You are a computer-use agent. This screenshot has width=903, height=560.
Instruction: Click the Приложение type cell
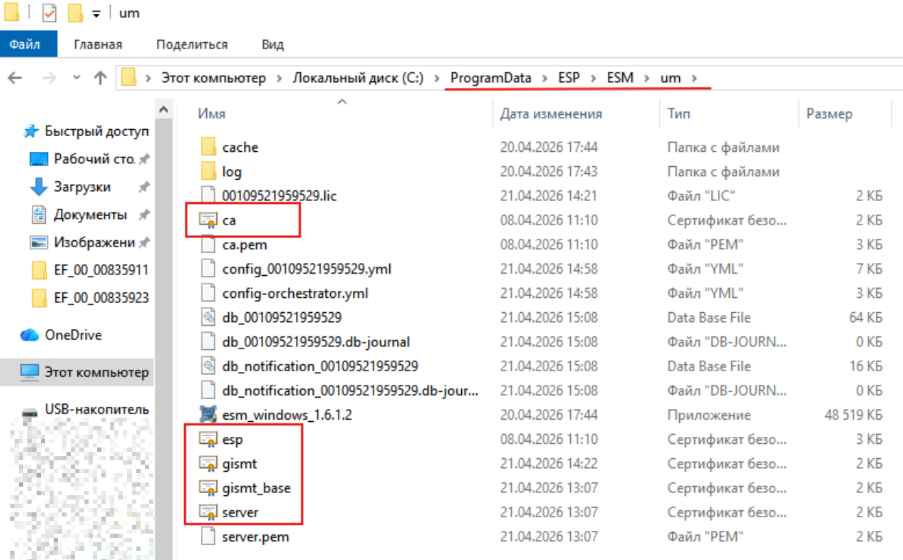(x=709, y=415)
